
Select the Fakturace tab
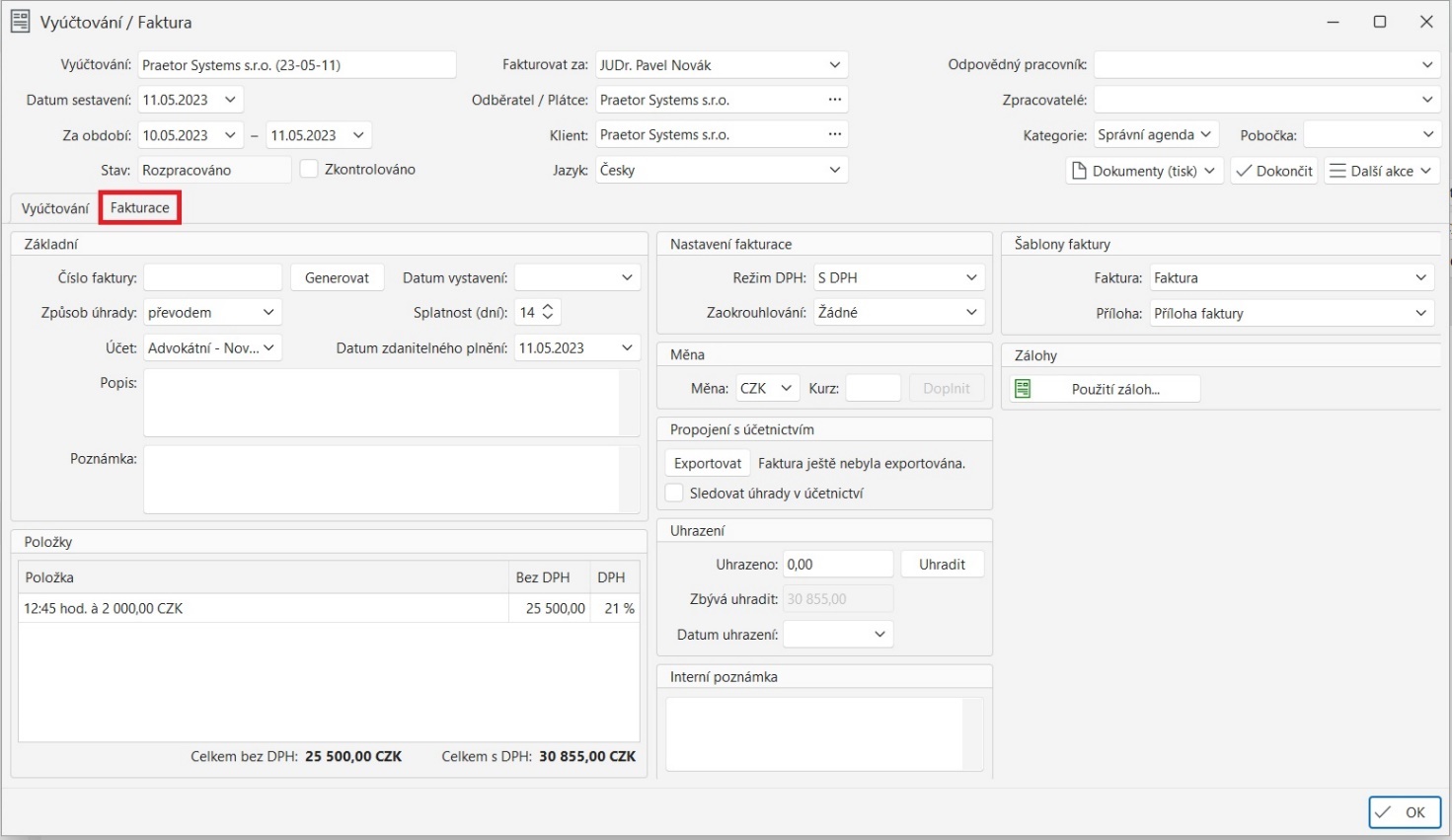click(140, 208)
